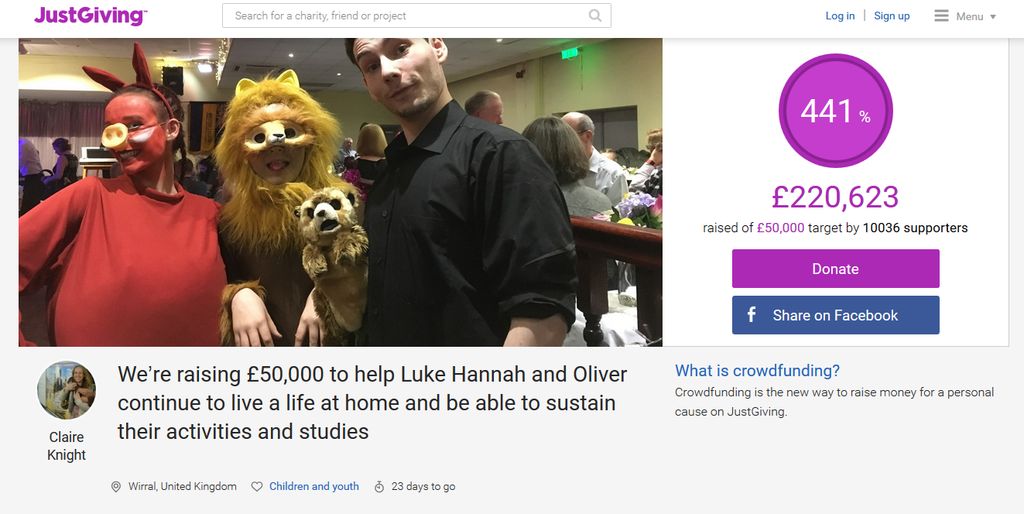Viewport: 1024px width, 514px height.
Task: Open the hamburger Menu icon
Action: [941, 16]
